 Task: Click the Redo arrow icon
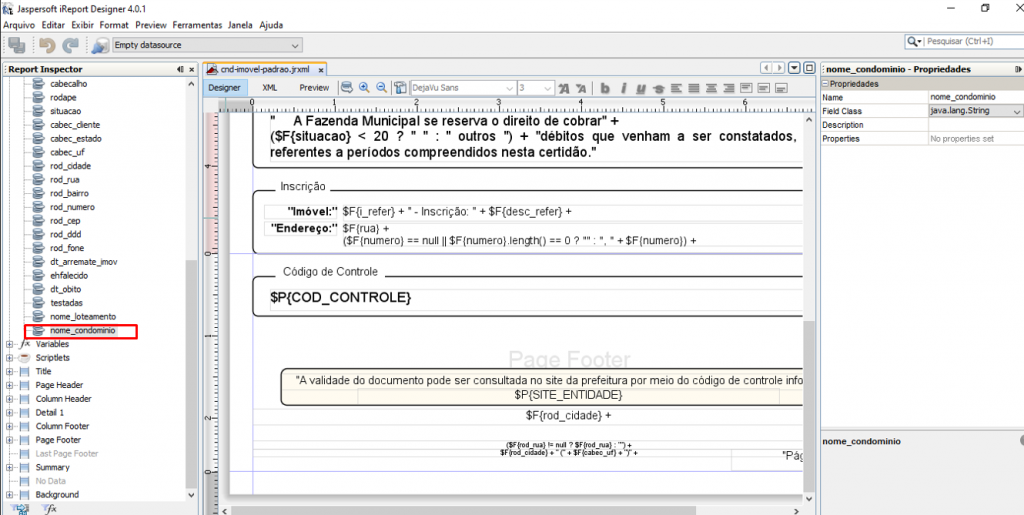(x=71, y=45)
